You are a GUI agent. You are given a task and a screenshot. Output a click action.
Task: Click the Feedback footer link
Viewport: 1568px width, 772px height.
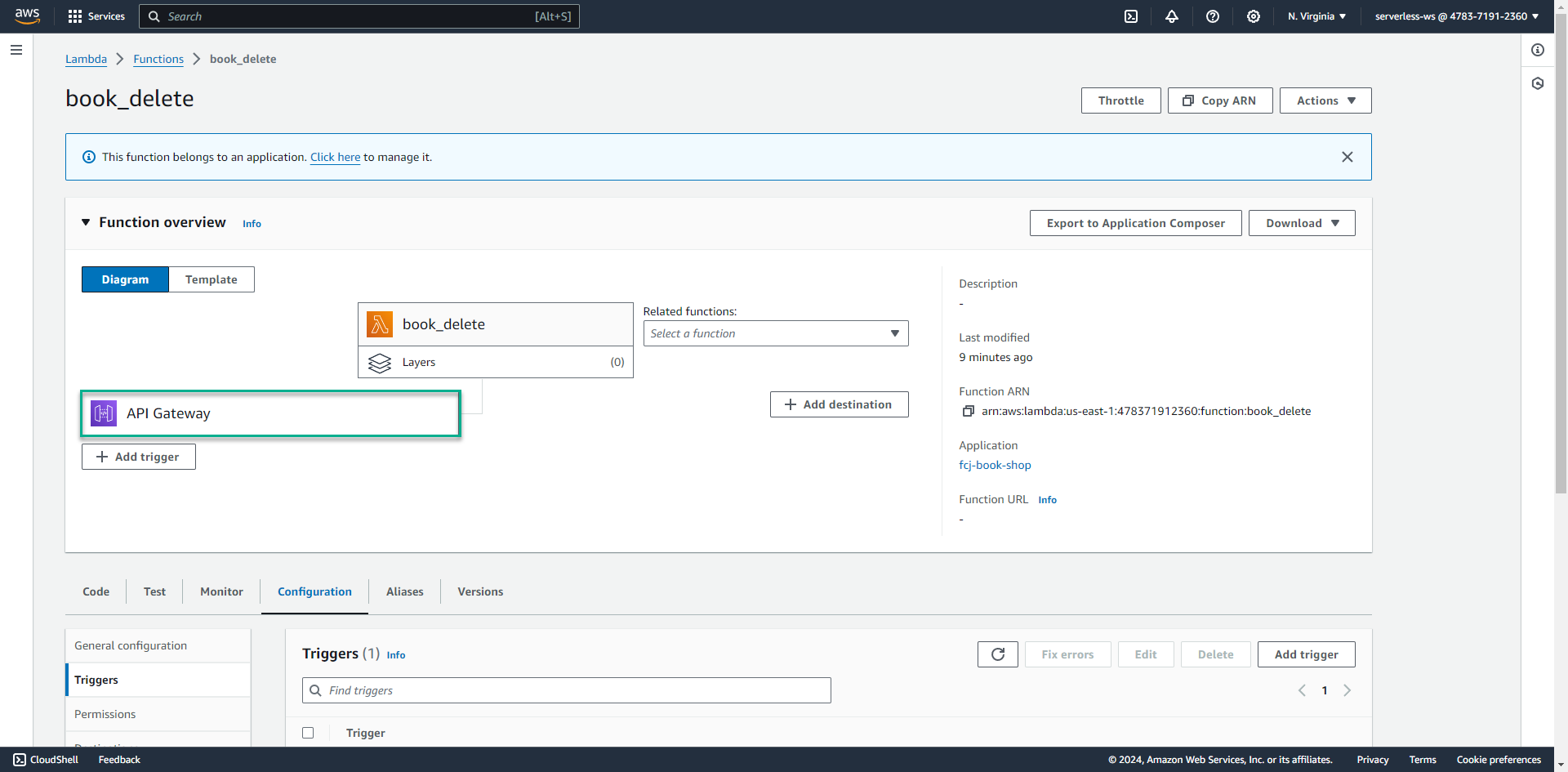(x=119, y=760)
